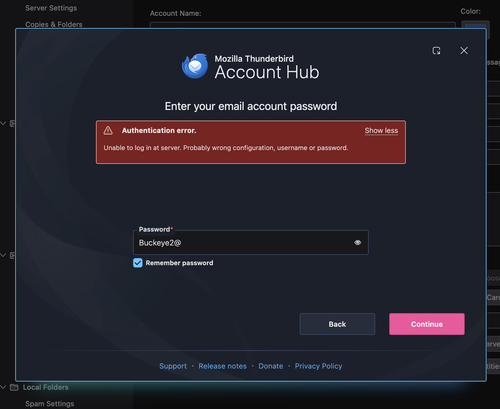The width and height of the screenshot is (500, 409).
Task: Click the Authentication error heading text
Action: point(159,130)
